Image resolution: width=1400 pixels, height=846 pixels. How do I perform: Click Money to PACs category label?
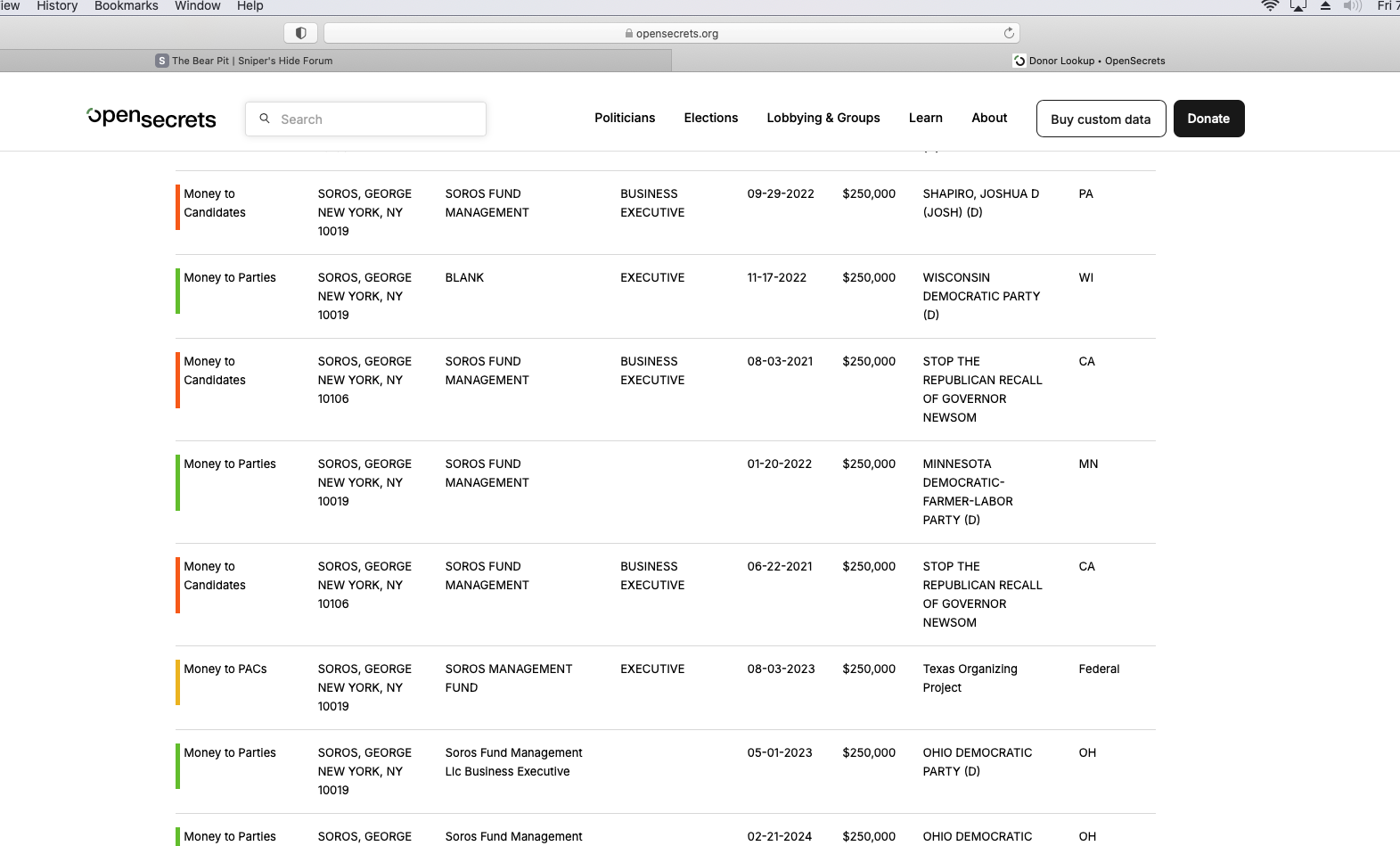point(225,669)
